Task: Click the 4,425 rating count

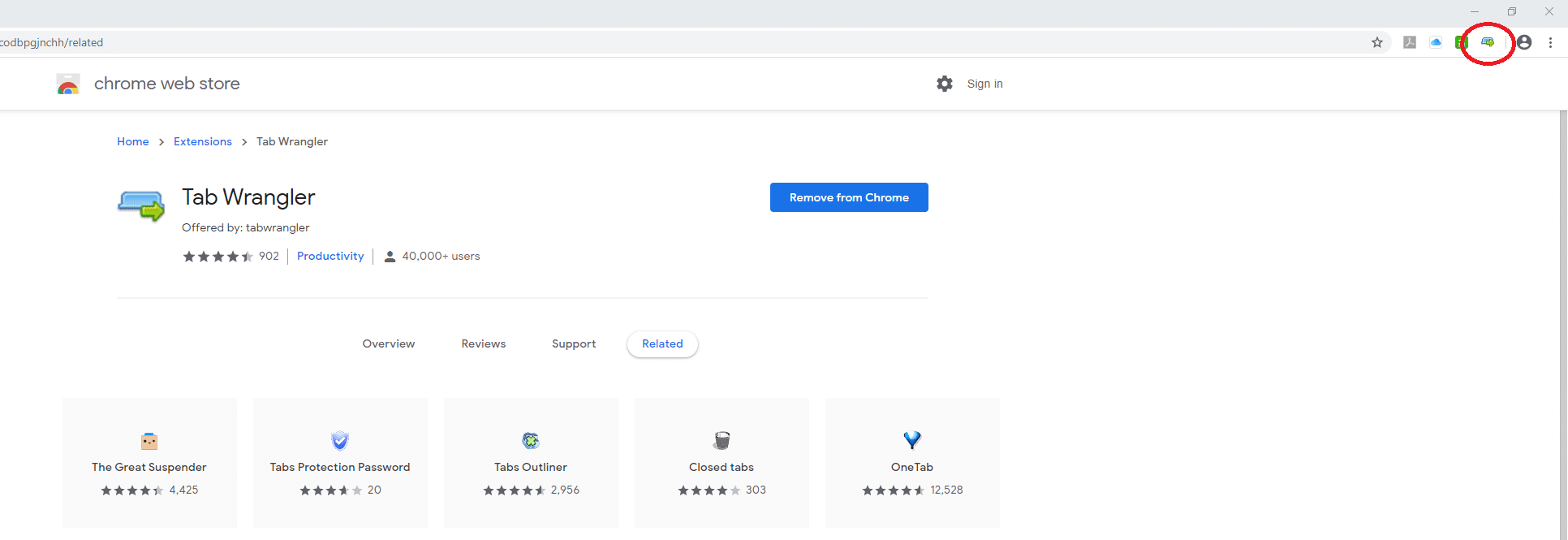Action: [x=183, y=490]
